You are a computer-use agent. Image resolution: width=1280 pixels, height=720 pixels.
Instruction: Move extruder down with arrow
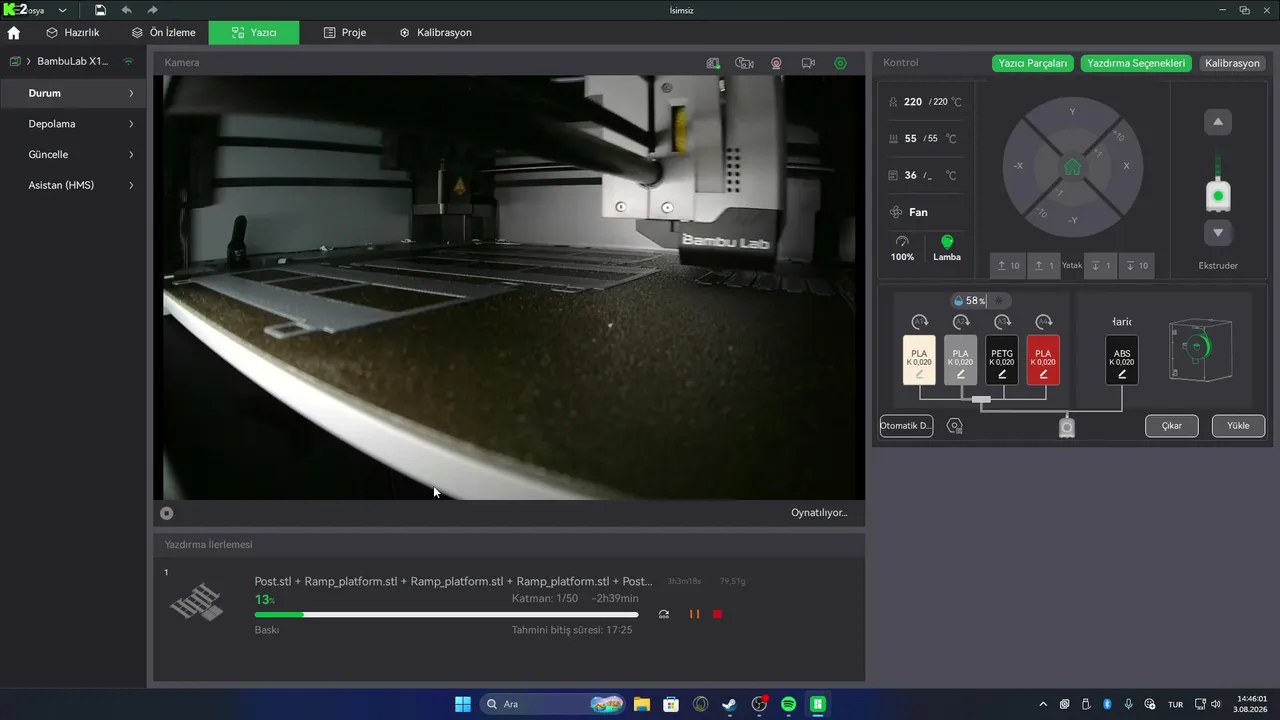(1218, 233)
